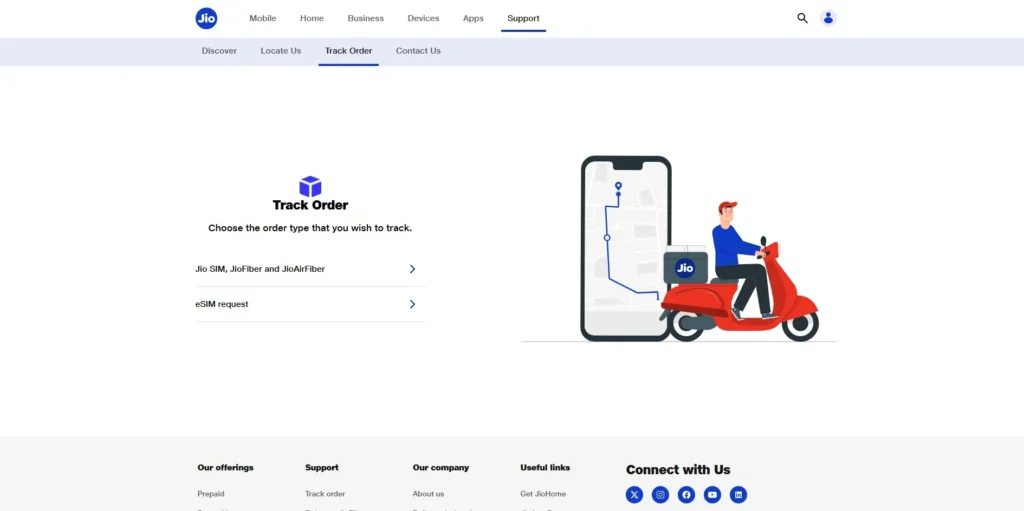The height and width of the screenshot is (511, 1024).
Task: Choose Jio SIM, JioFiber and JioAirFiber option
Action: (x=310, y=269)
